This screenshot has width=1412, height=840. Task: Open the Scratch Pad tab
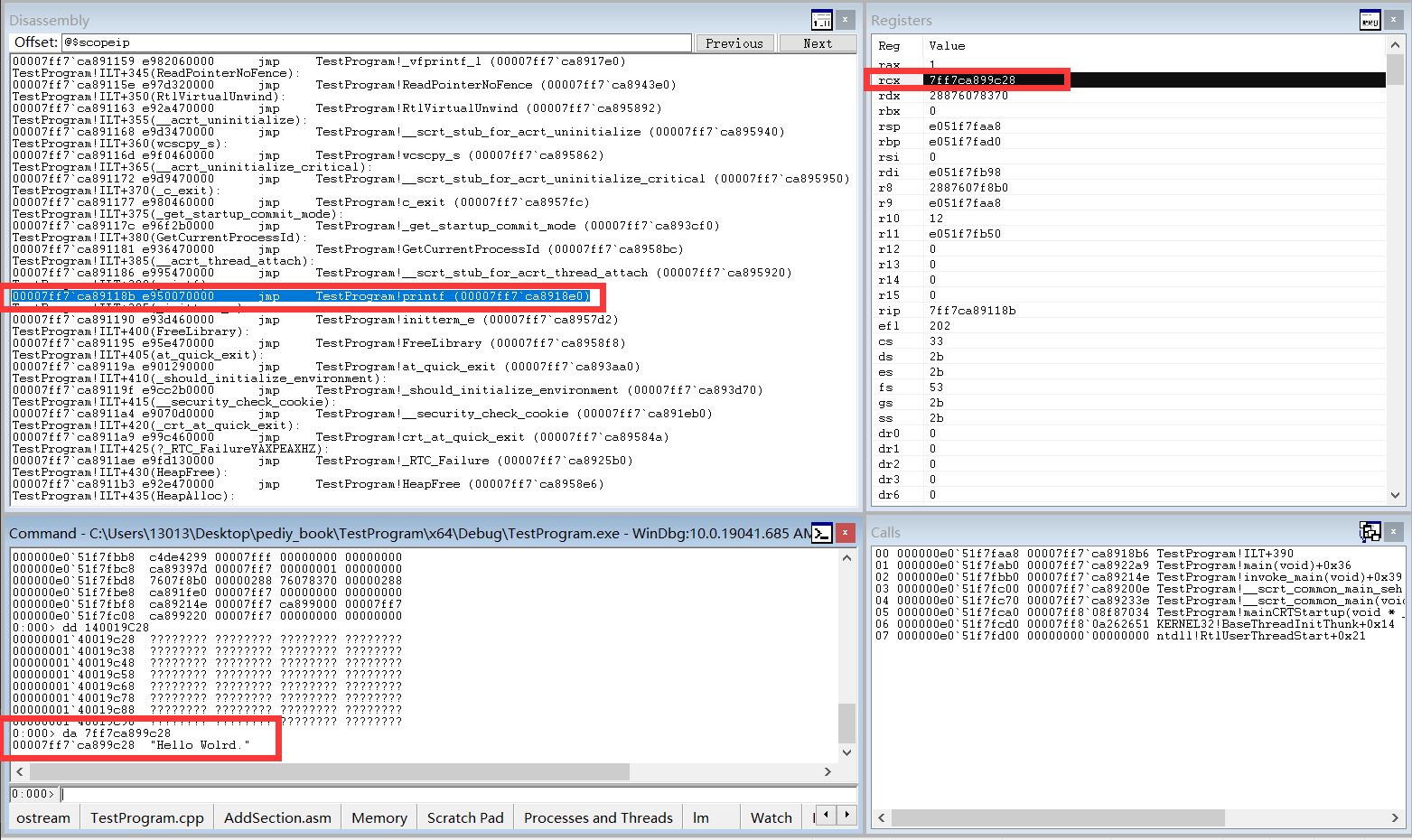click(465, 817)
